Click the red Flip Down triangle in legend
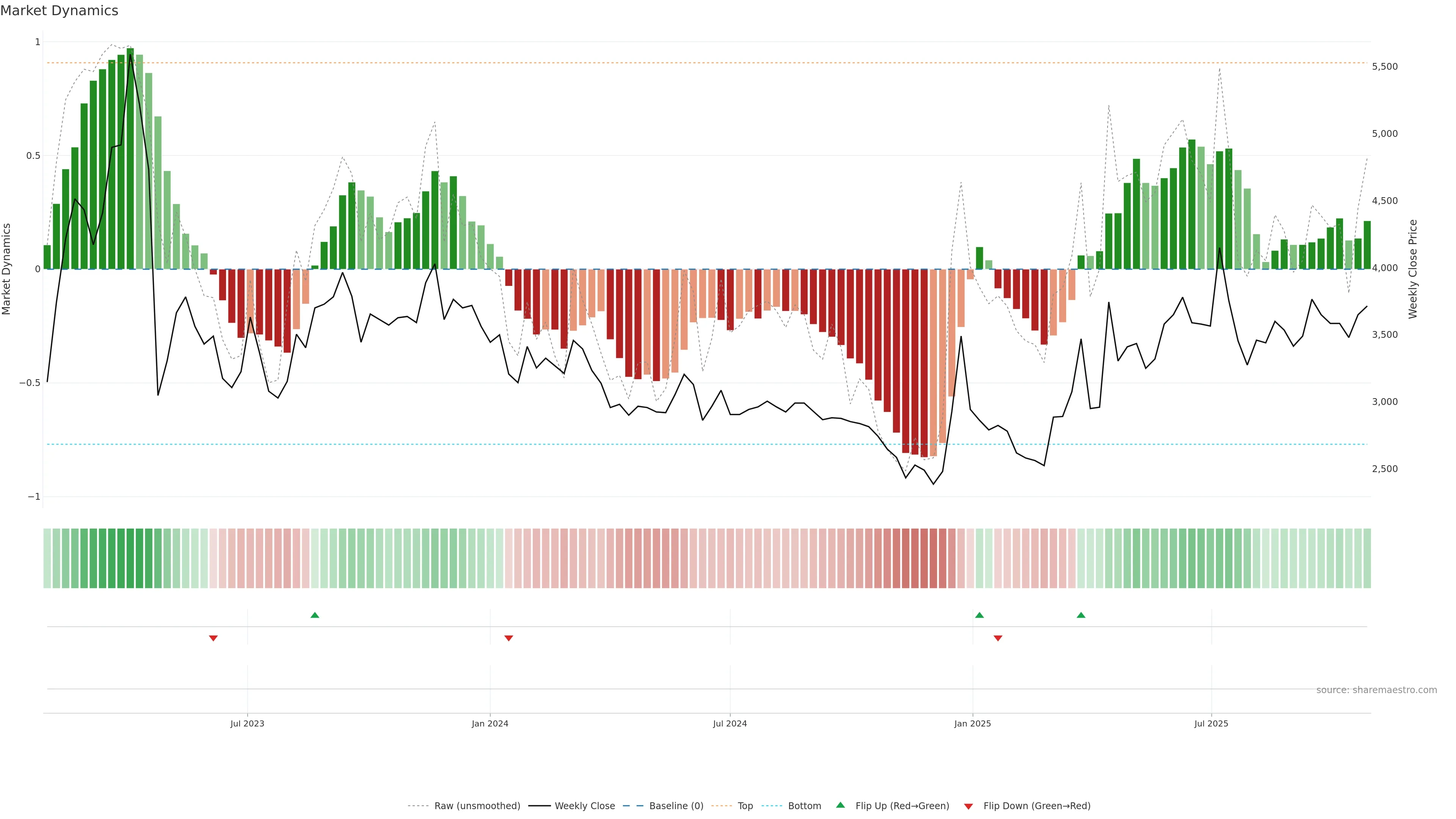Viewport: 1456px width, 819px height. [x=968, y=806]
